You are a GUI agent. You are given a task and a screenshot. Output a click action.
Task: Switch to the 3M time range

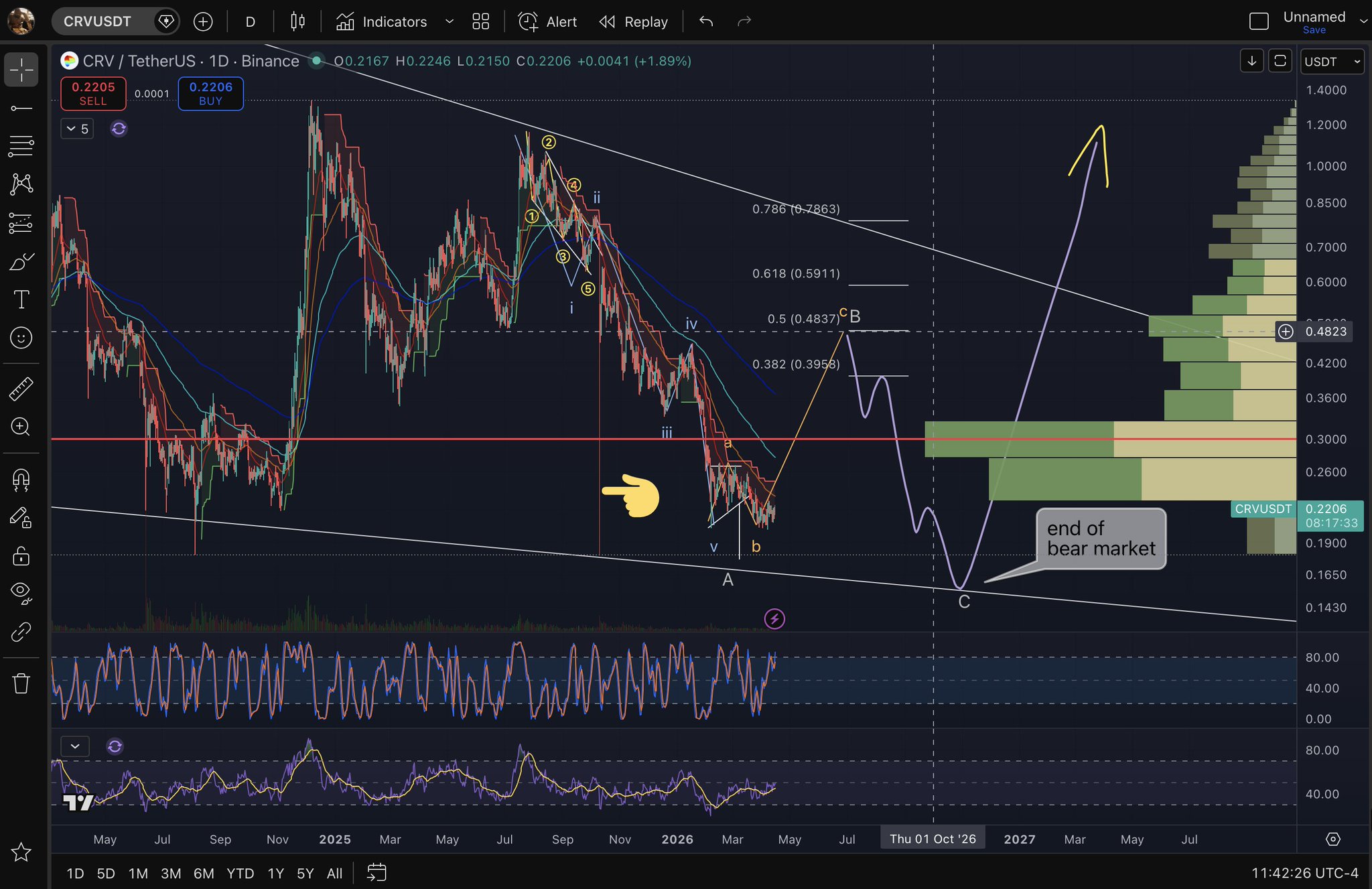pos(171,873)
